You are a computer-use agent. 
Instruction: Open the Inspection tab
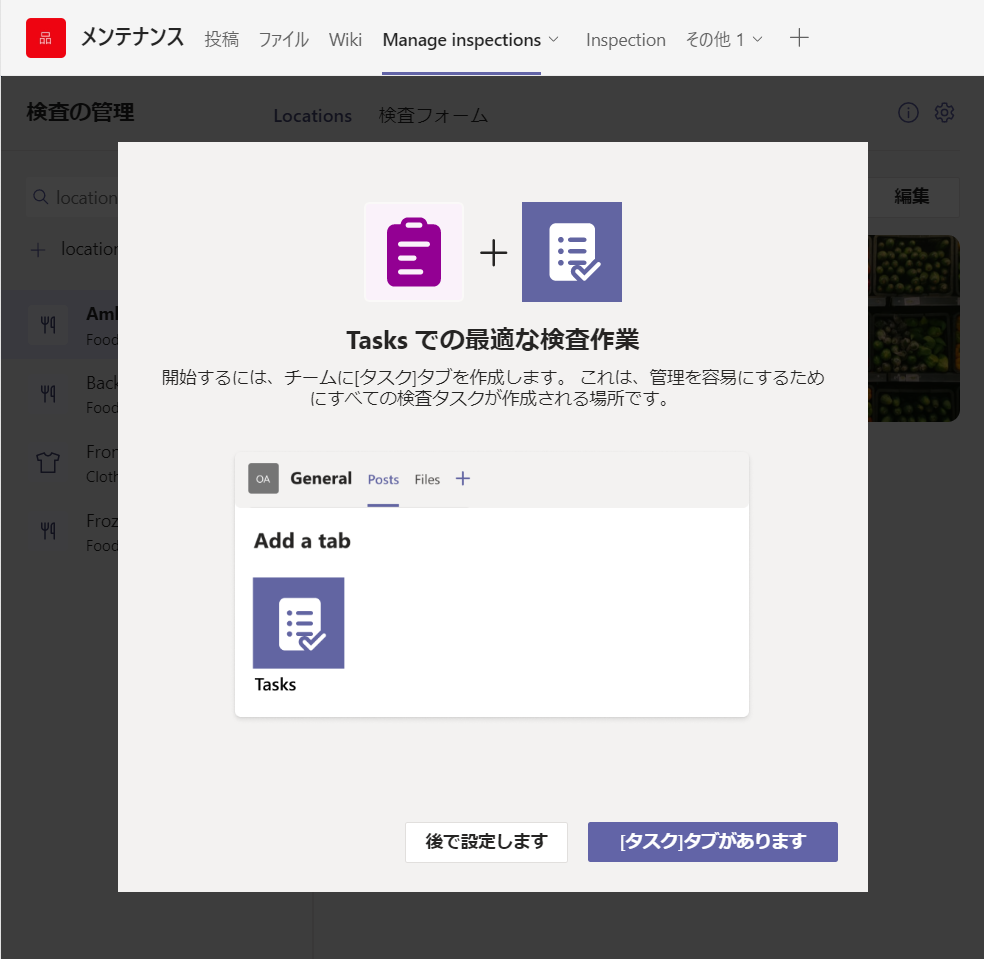point(626,40)
